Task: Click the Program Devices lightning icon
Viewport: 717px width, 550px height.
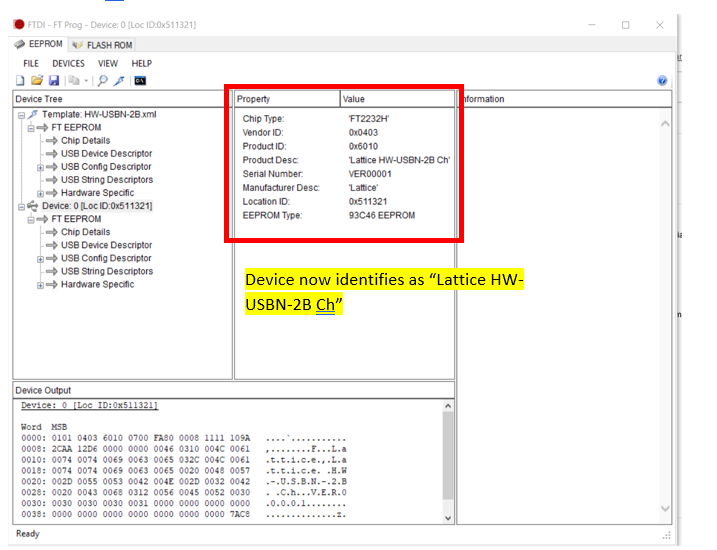Action: (x=119, y=81)
